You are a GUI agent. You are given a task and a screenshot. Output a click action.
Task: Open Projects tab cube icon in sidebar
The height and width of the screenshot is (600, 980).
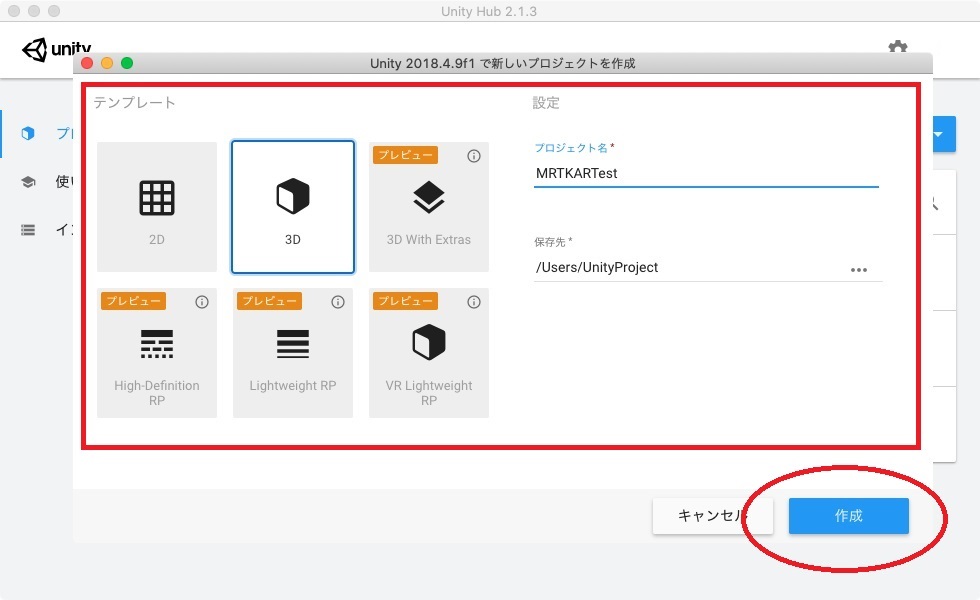[28, 133]
